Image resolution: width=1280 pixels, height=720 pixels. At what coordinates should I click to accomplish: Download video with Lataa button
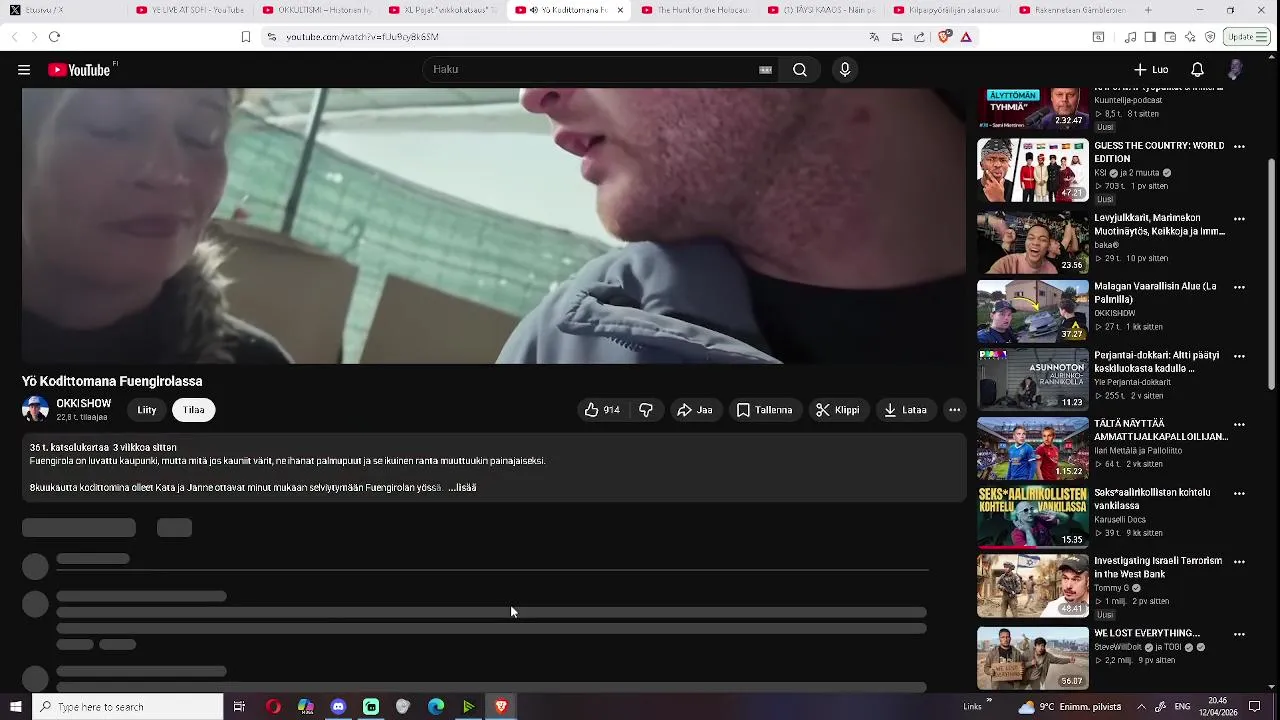tap(906, 410)
